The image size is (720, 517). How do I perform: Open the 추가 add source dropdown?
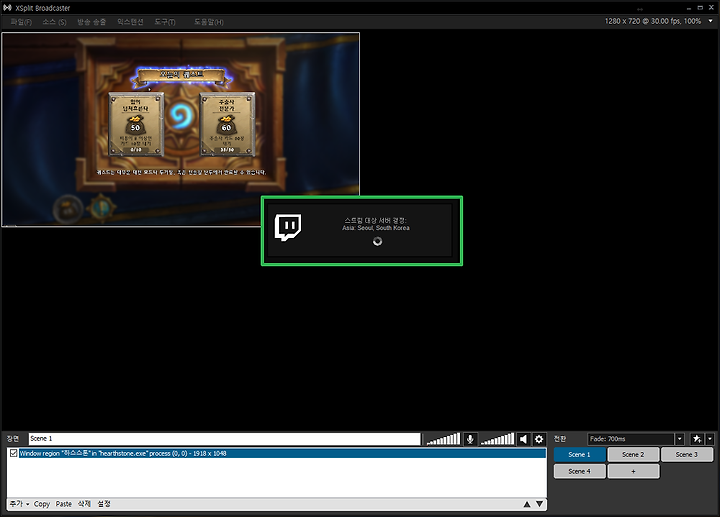click(x=19, y=504)
